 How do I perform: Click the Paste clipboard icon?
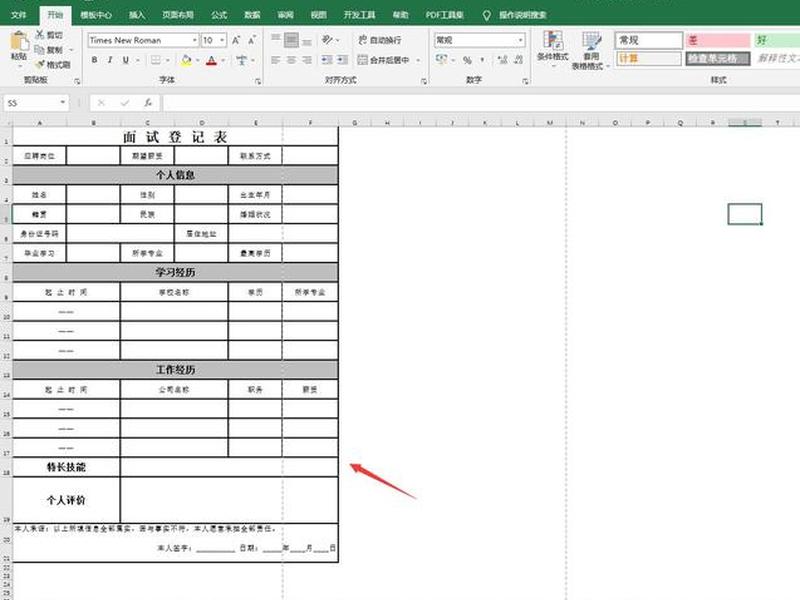point(19,42)
